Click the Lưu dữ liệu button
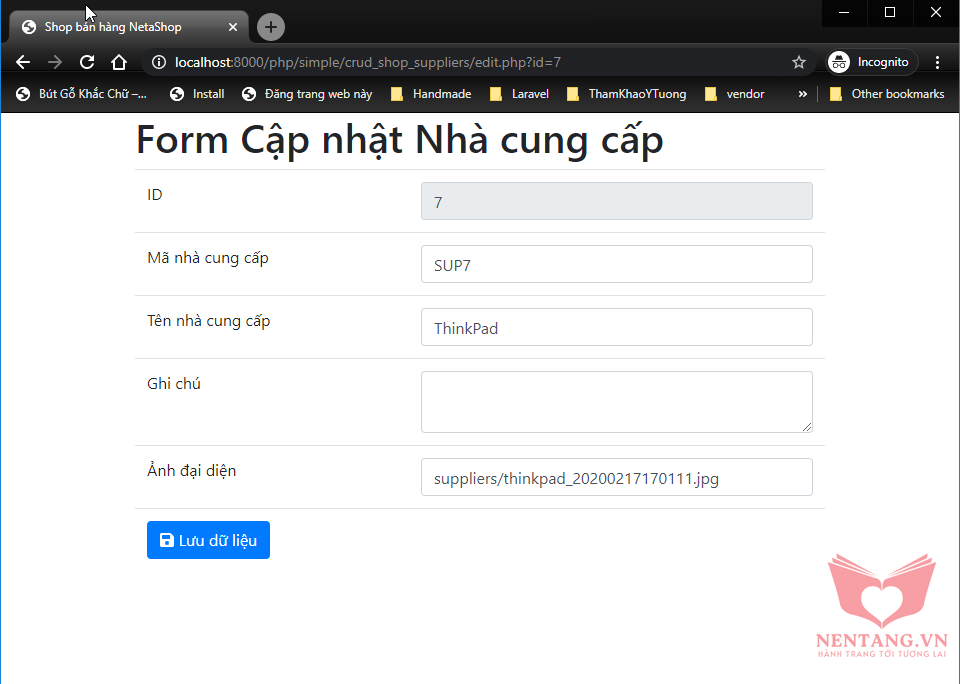960x684 pixels. tap(208, 540)
